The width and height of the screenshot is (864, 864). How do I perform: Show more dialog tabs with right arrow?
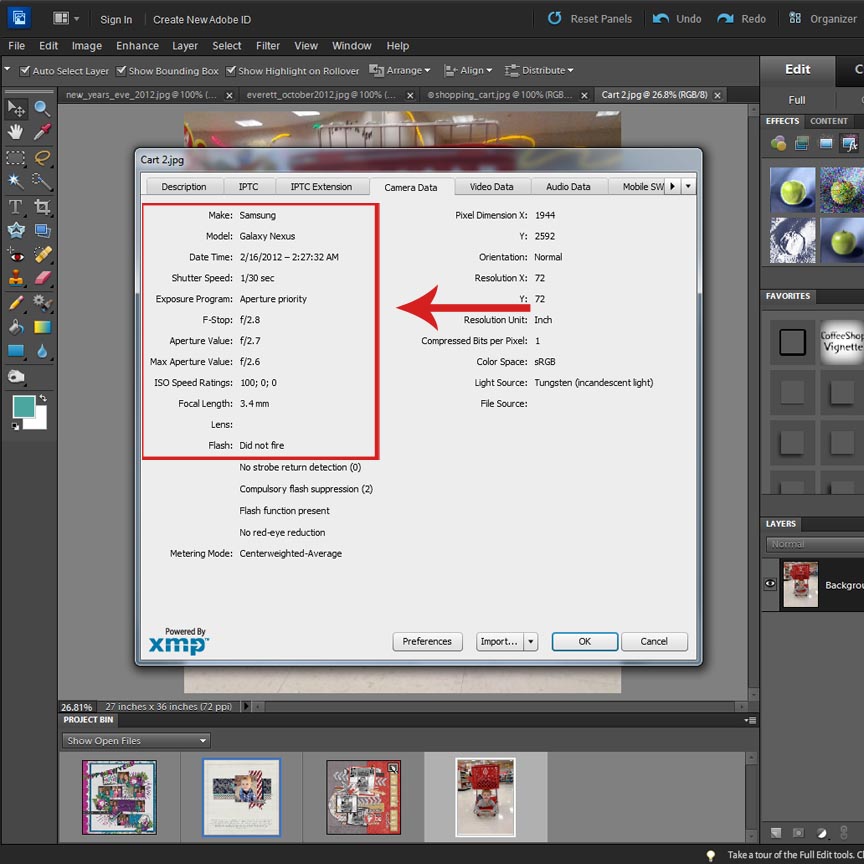coord(672,186)
